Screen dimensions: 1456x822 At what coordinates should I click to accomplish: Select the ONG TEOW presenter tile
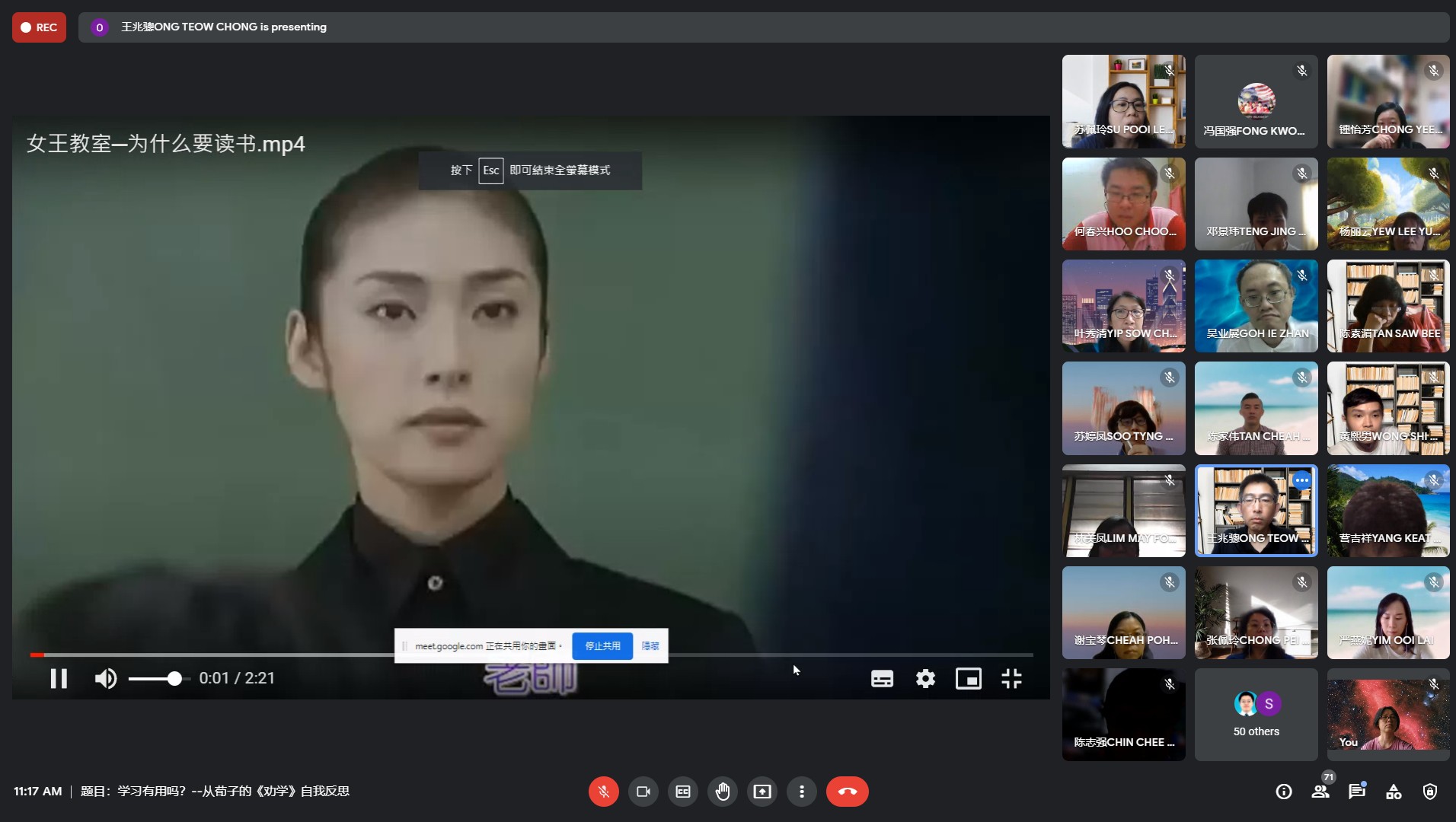click(x=1256, y=511)
